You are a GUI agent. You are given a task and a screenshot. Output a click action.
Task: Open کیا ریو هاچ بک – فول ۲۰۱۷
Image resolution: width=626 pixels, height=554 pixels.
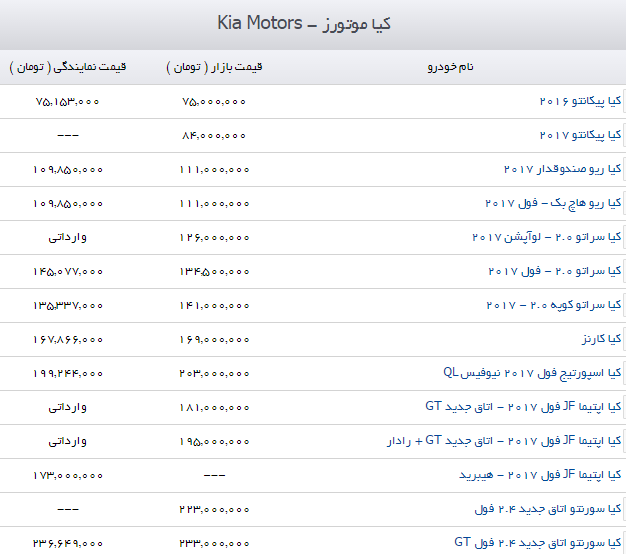tap(553, 203)
